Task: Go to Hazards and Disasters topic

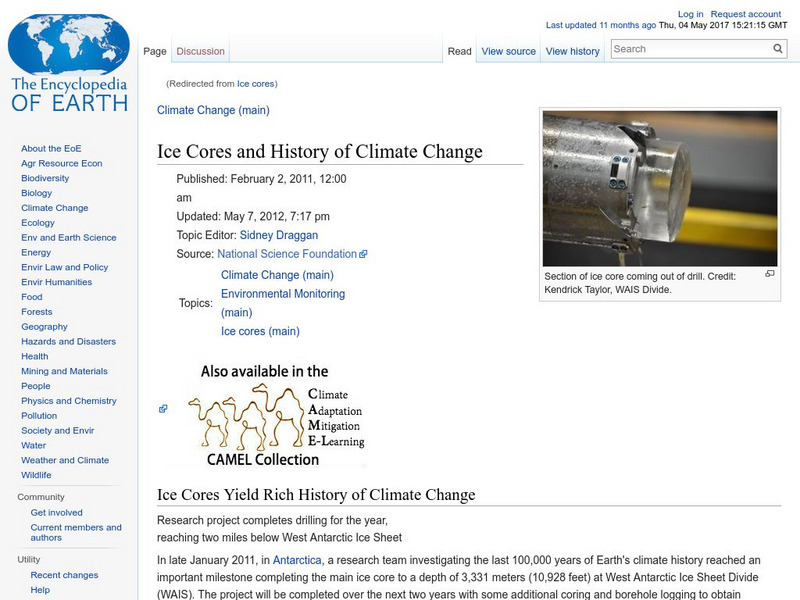Action: coord(68,341)
